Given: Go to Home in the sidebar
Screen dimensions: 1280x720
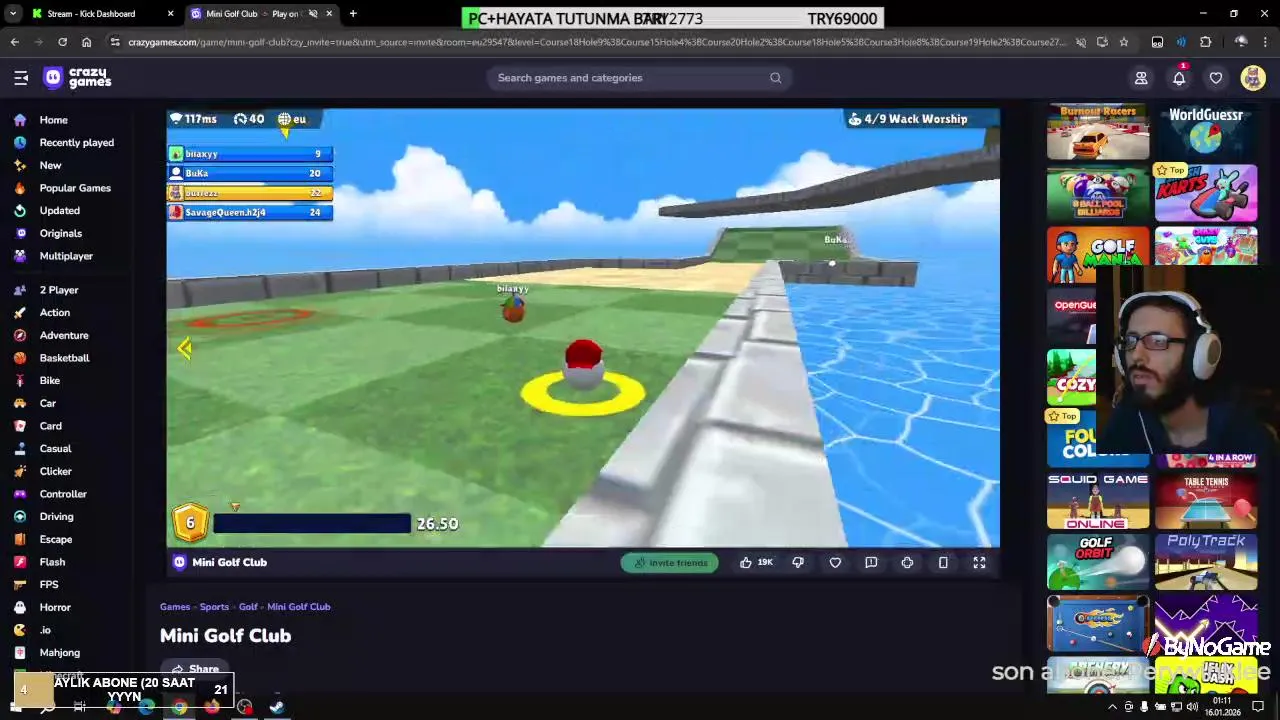Looking at the screenshot, I should [x=54, y=120].
